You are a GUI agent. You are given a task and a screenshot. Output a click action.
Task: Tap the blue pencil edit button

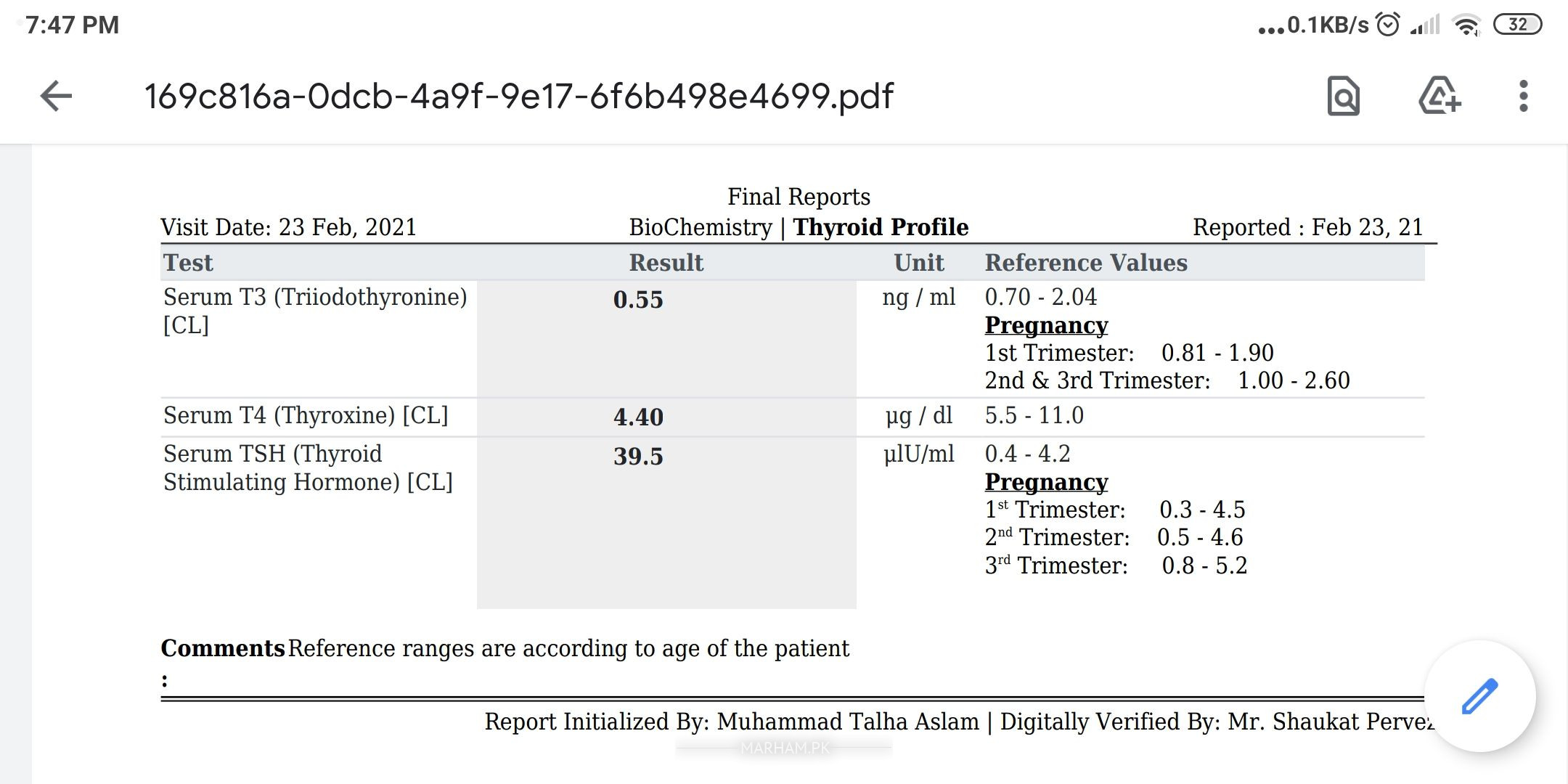[1479, 696]
